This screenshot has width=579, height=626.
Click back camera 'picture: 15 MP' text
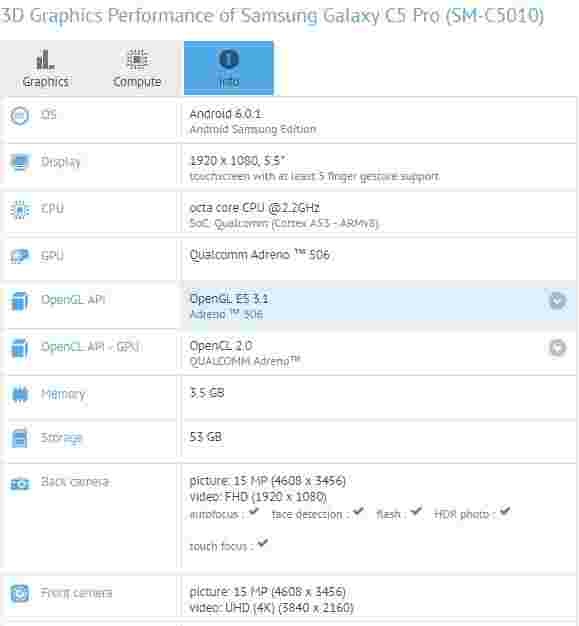tap(267, 480)
